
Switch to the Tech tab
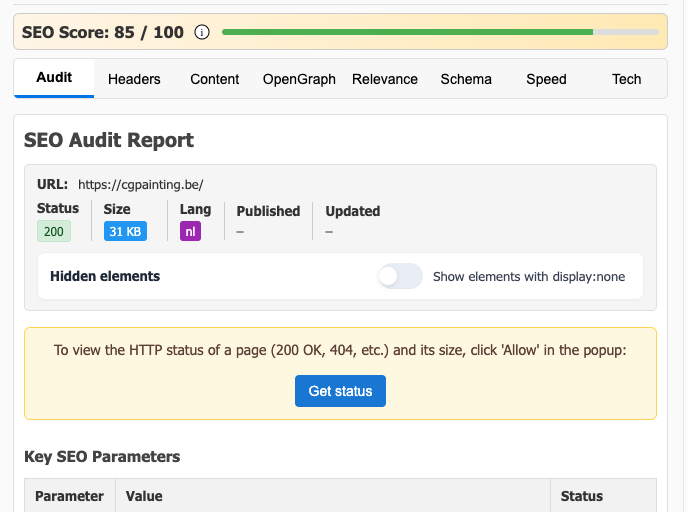(x=627, y=79)
